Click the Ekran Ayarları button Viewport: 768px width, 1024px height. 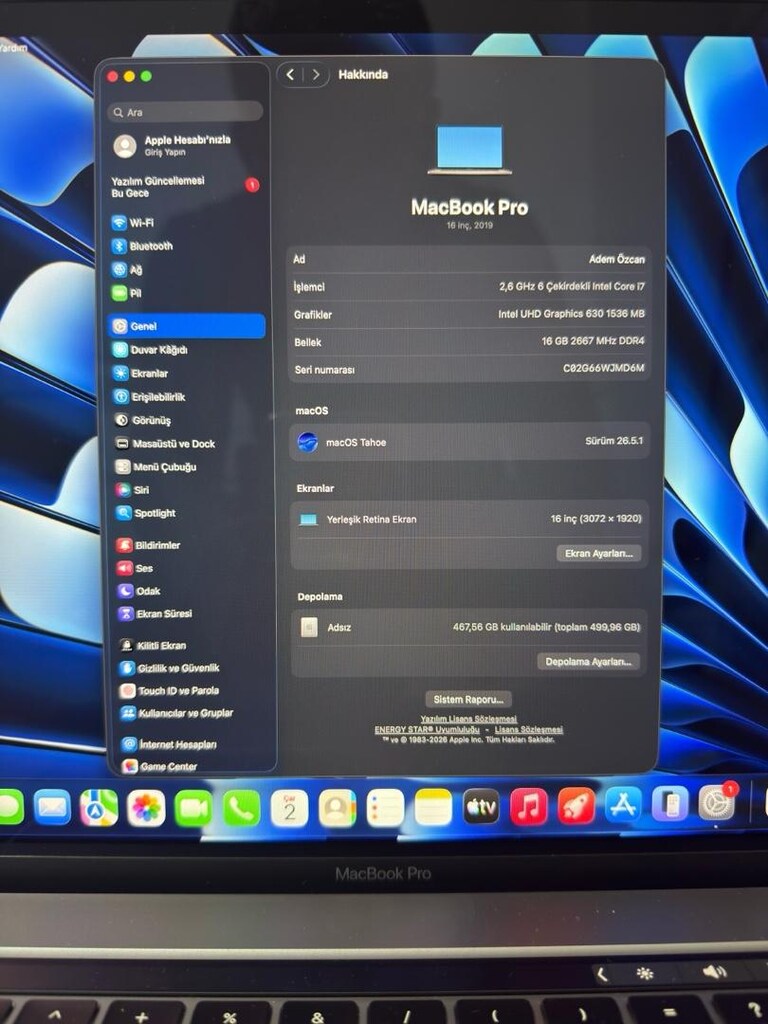599,553
